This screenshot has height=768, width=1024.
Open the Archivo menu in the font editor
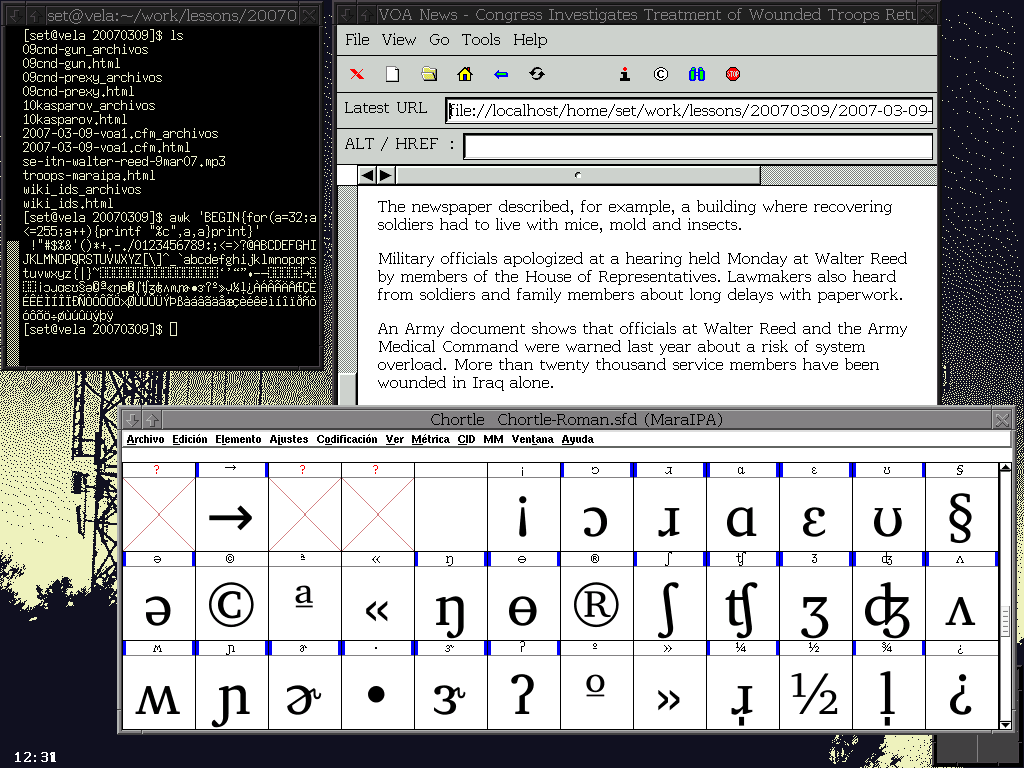[x=145, y=439]
